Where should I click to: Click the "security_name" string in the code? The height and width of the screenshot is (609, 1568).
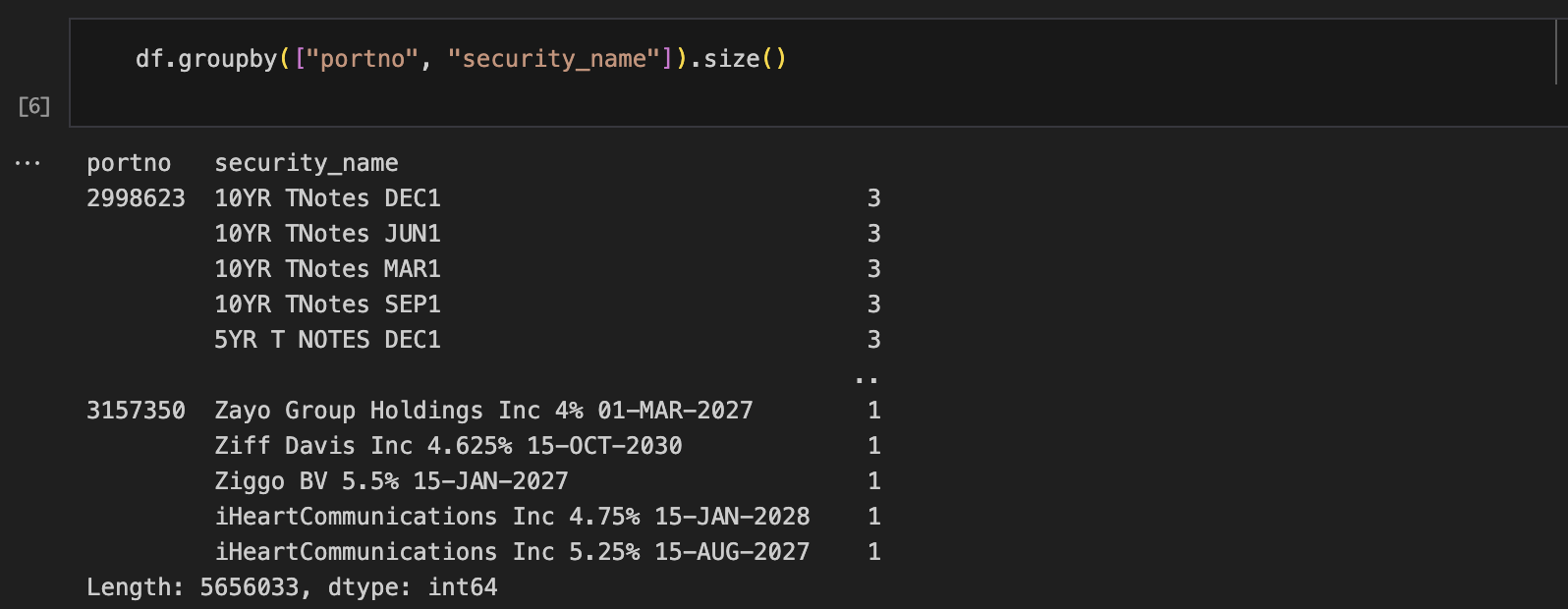(554, 59)
